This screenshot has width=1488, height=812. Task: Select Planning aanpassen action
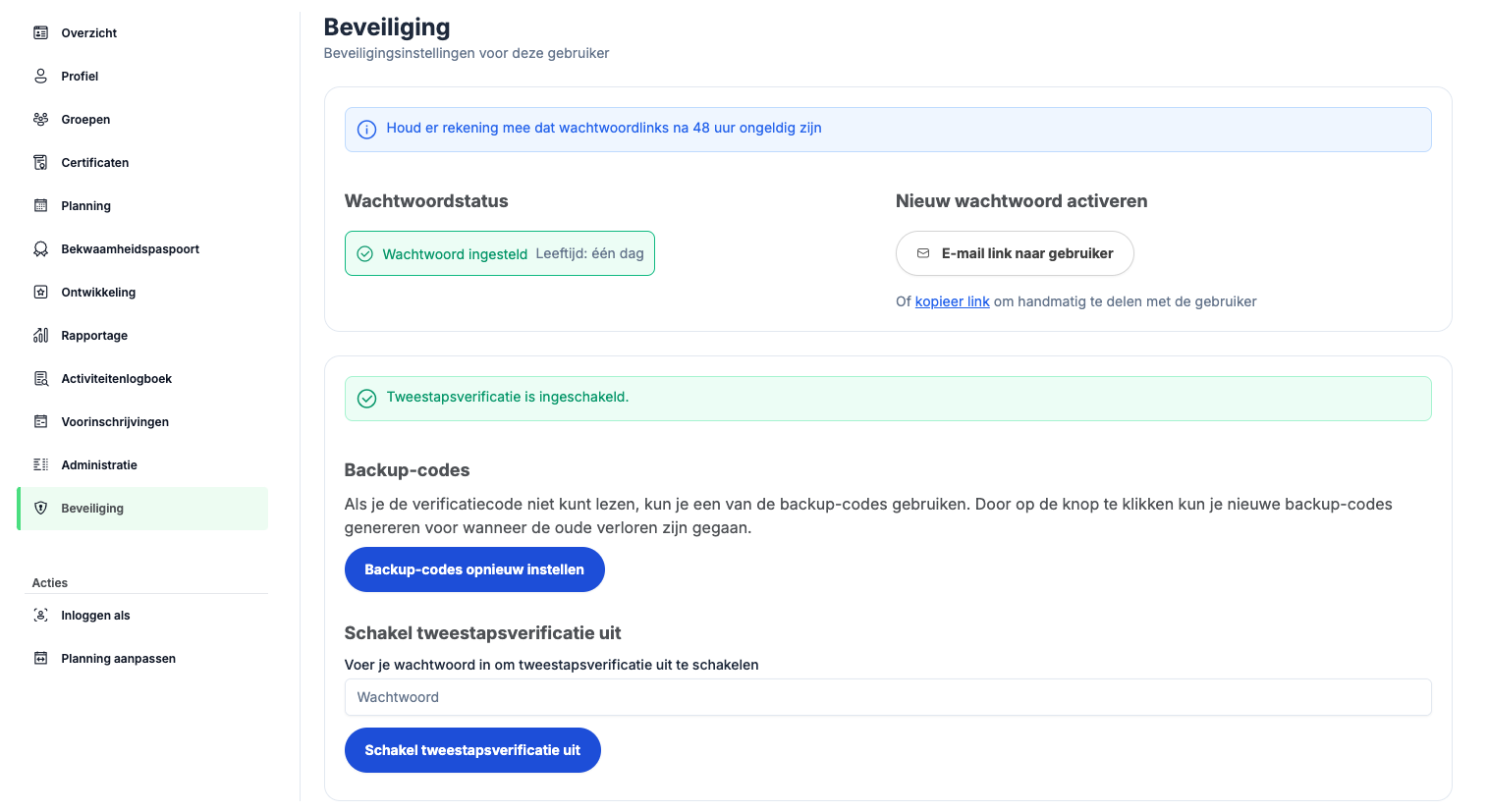118,659
